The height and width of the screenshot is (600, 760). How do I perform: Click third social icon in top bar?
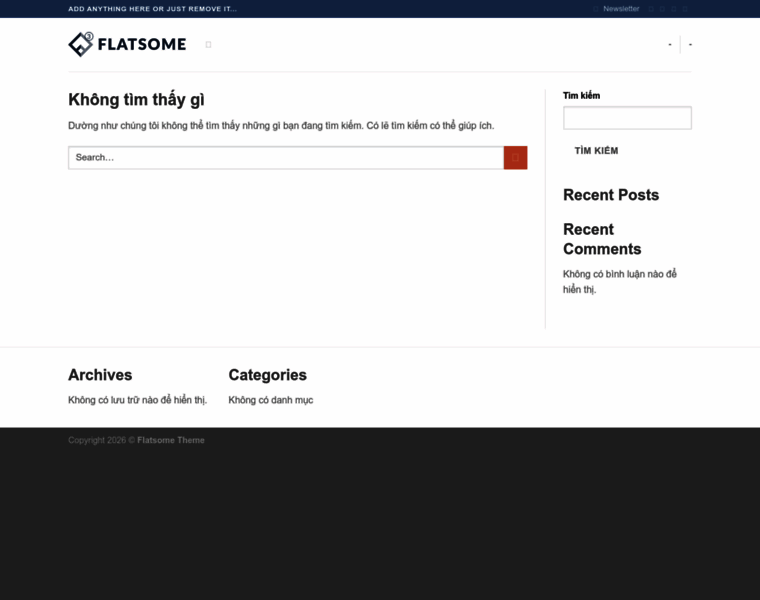click(674, 8)
